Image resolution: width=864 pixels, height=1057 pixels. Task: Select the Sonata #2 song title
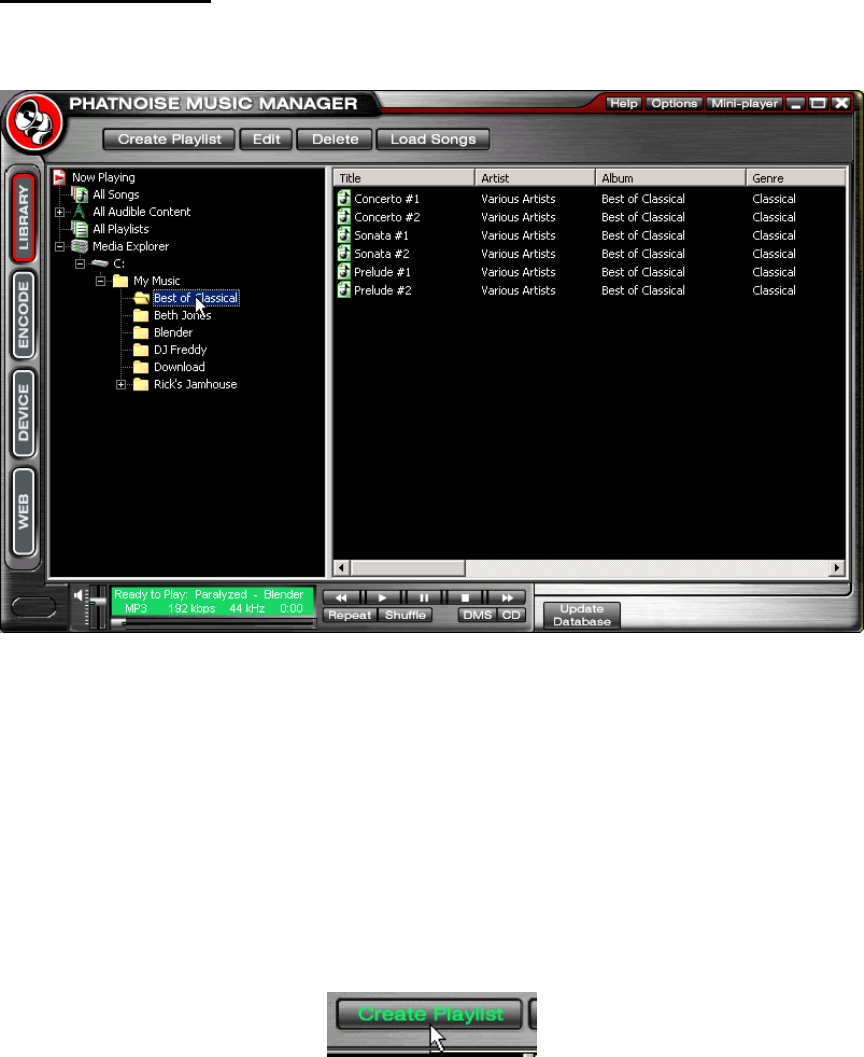coord(381,253)
